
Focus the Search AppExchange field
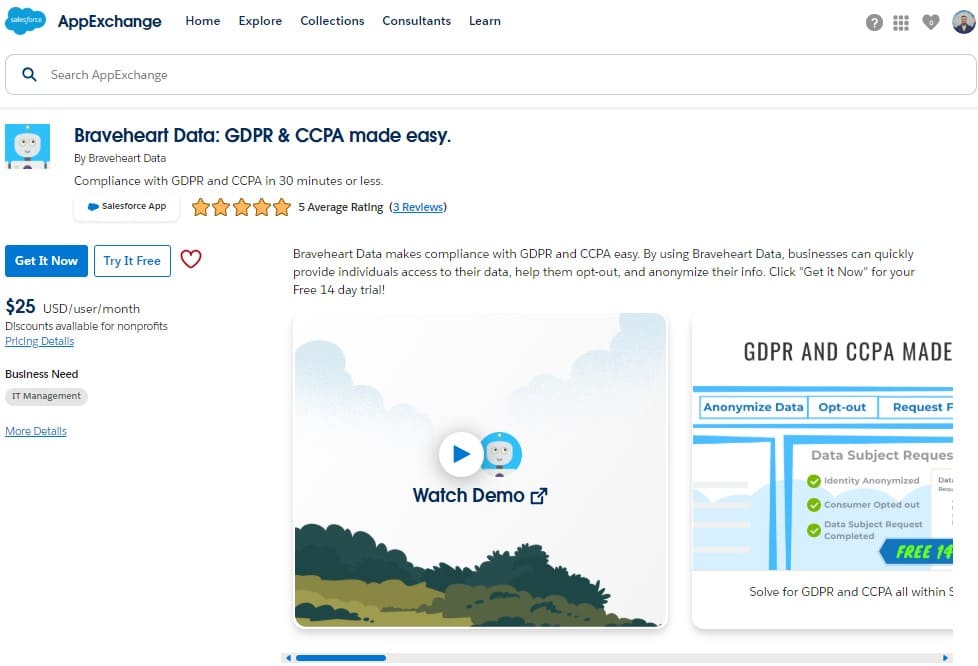click(491, 75)
